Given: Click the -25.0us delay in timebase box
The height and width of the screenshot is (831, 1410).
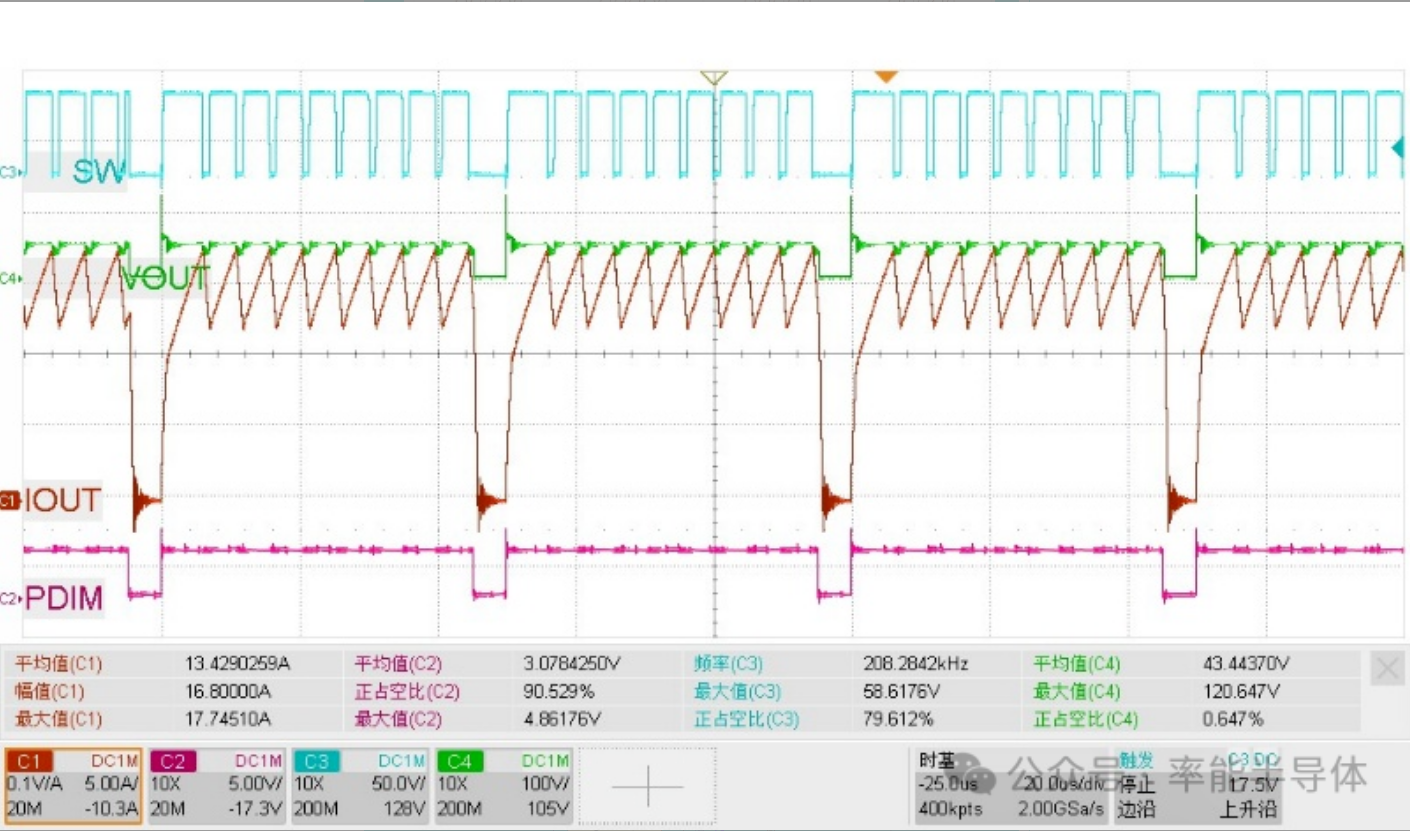Looking at the screenshot, I should coord(947,784).
